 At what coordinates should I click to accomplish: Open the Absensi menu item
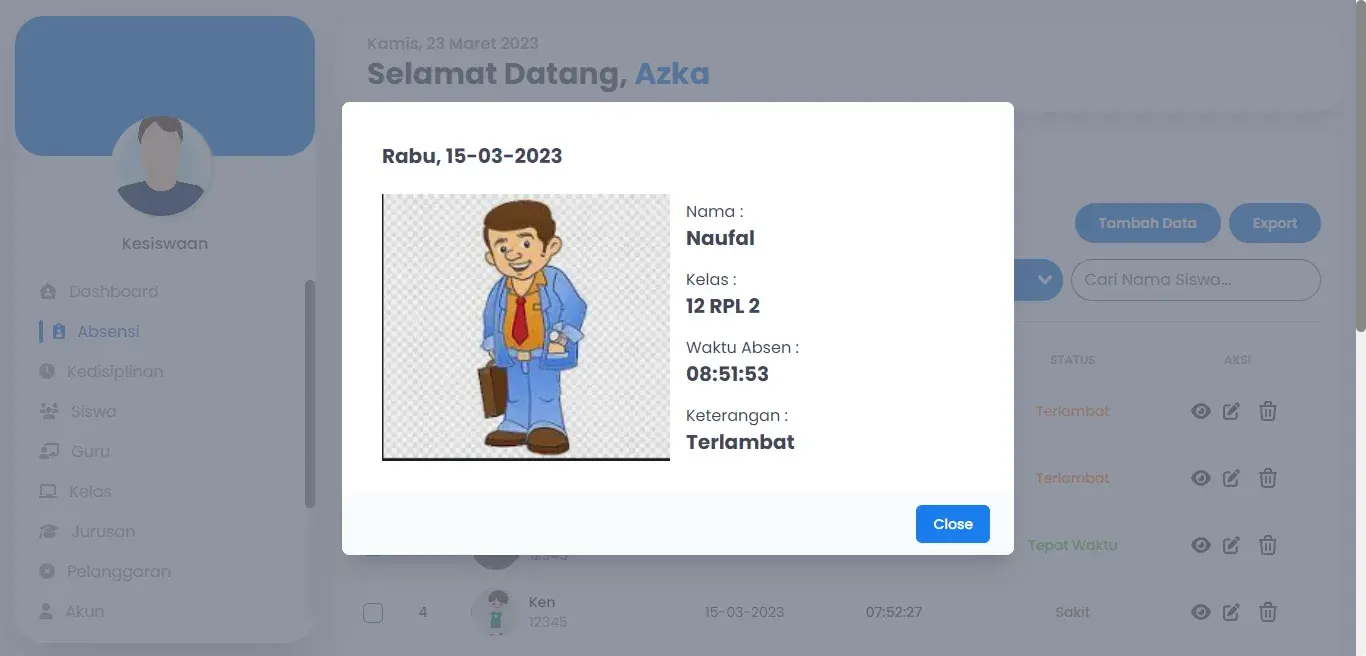tap(108, 332)
